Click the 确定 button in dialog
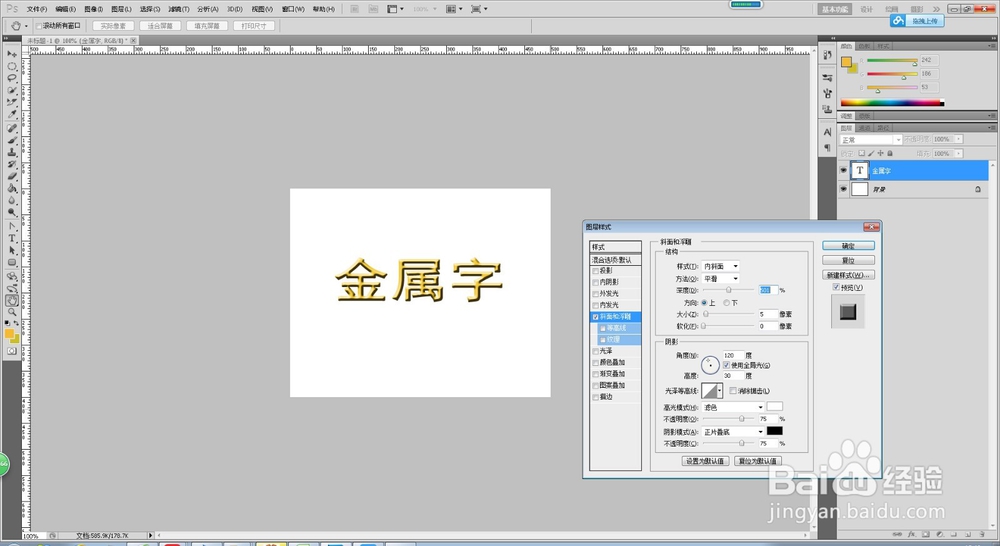1000x546 pixels. point(848,246)
